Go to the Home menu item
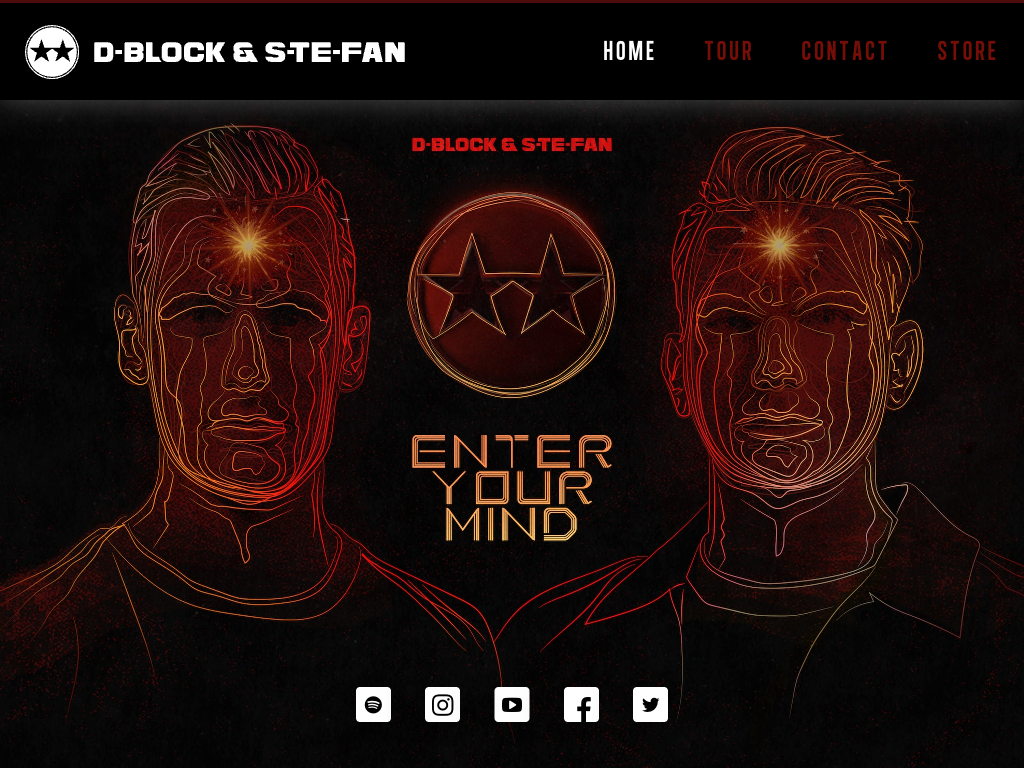Viewport: 1024px width, 768px height. [x=629, y=51]
